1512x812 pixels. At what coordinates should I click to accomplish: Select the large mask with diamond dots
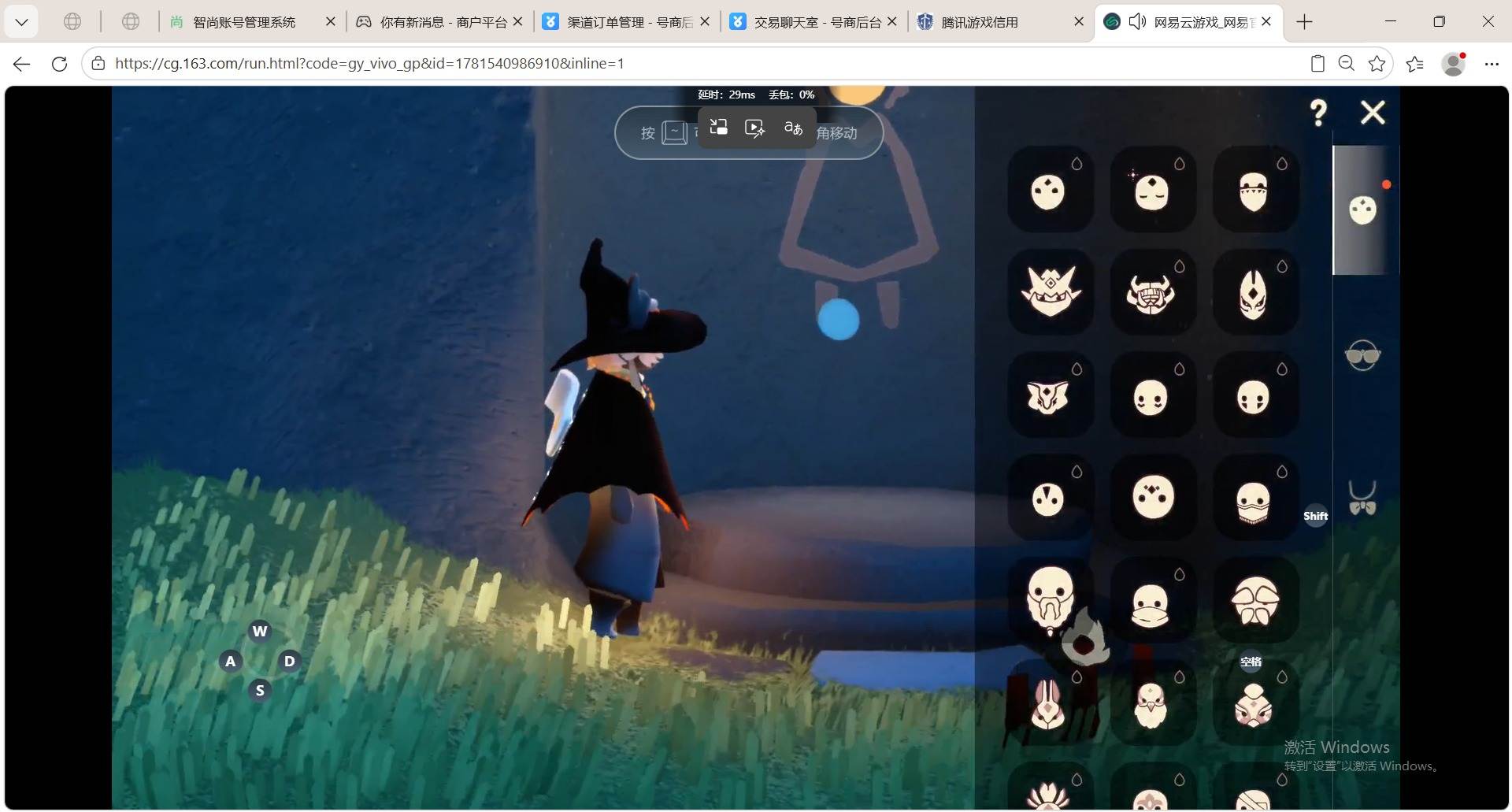(x=1153, y=497)
